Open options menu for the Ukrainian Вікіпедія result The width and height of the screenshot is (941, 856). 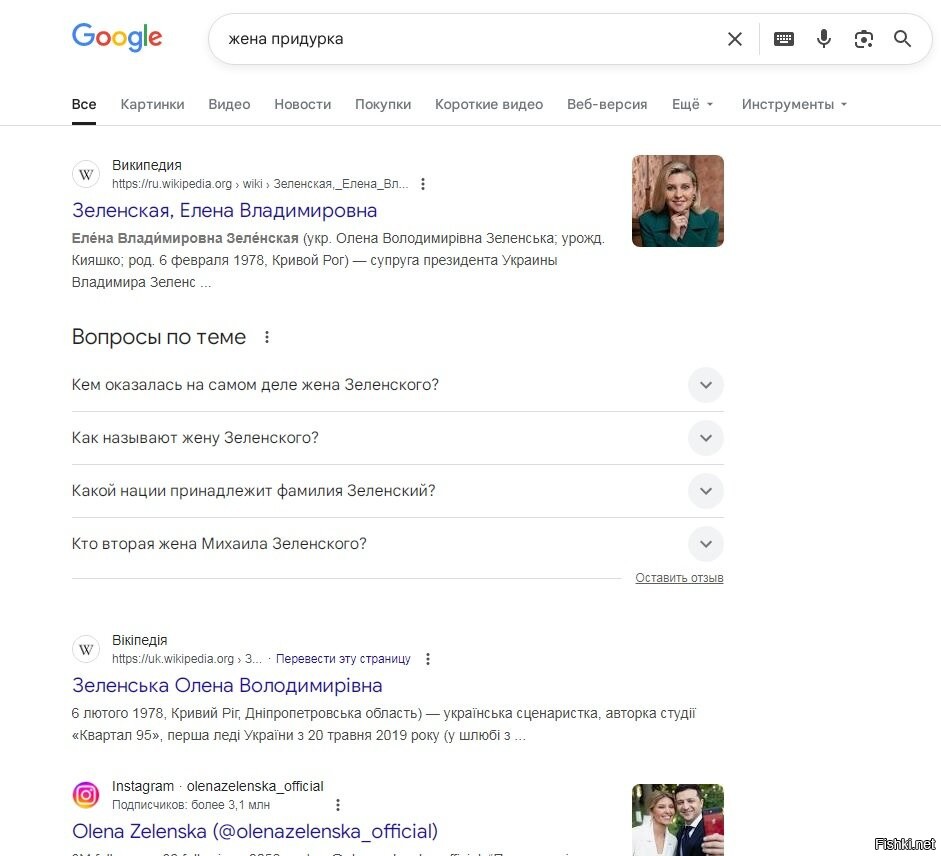(428, 659)
